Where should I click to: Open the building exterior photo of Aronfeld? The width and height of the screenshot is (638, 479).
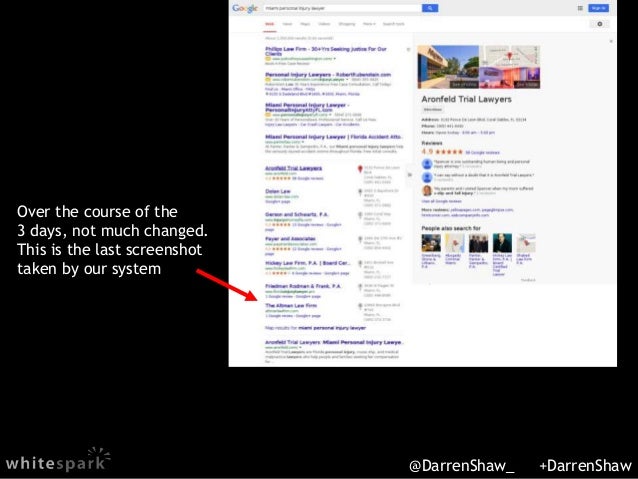[448, 67]
